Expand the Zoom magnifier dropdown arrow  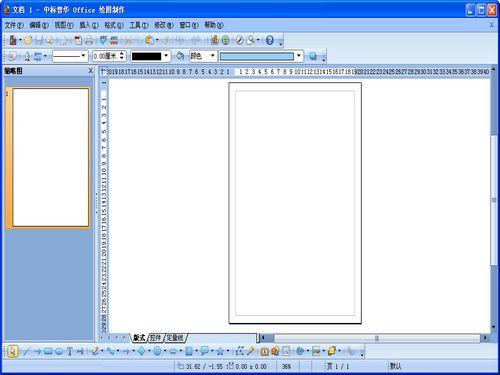tap(258, 40)
